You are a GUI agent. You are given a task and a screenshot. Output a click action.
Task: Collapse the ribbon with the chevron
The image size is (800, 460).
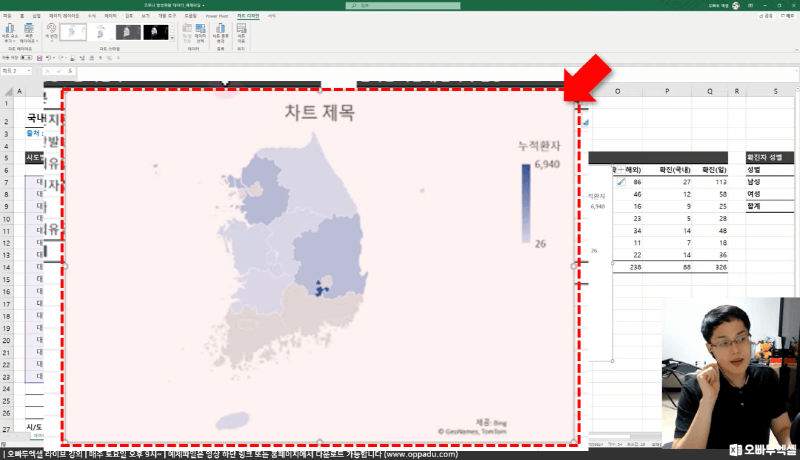(796, 49)
